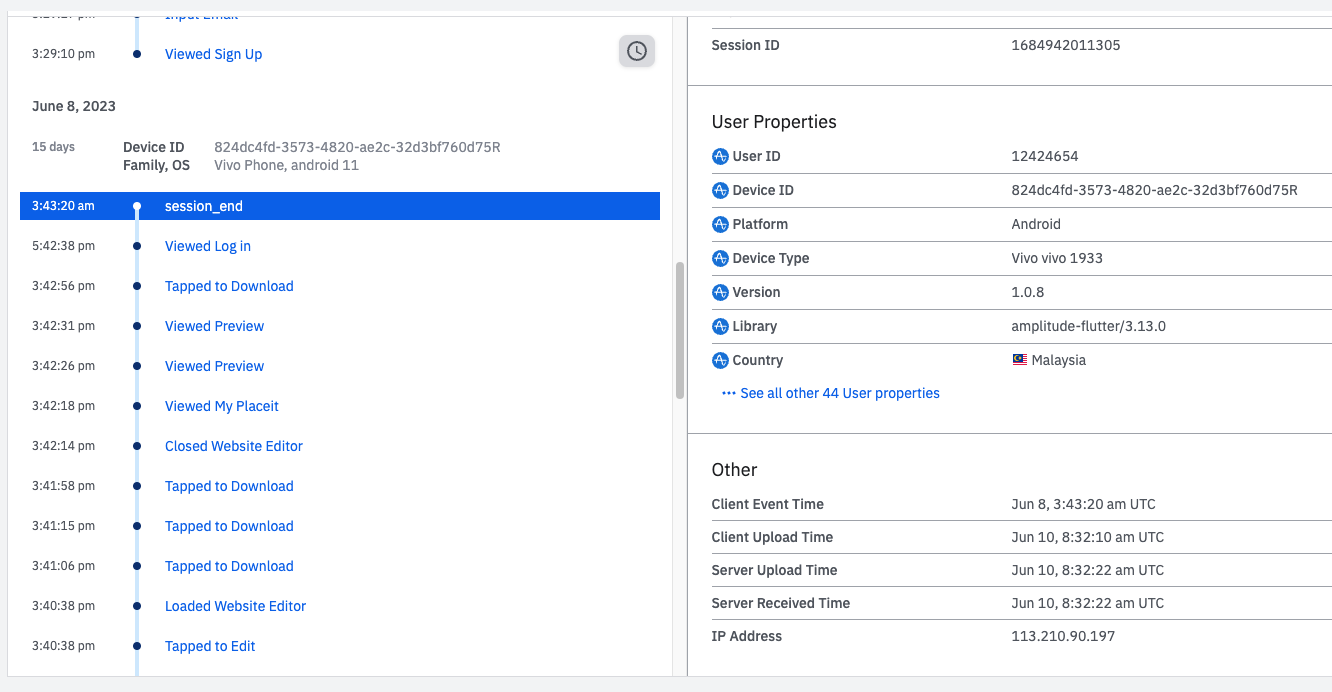Click the Amplitude icon beside Library
This screenshot has height=692, width=1332.
click(720, 326)
